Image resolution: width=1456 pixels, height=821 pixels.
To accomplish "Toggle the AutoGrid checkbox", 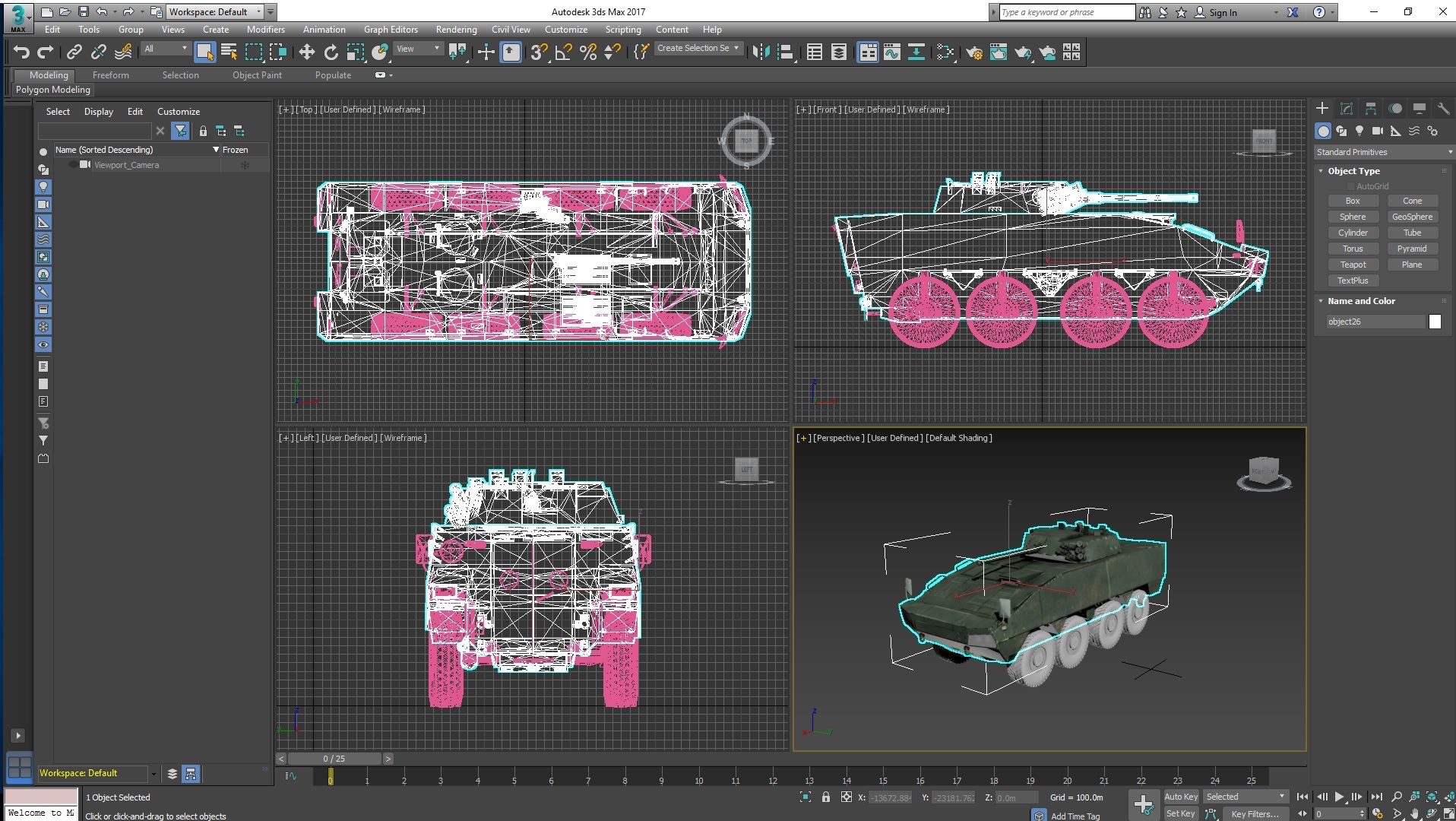I will (1351, 186).
